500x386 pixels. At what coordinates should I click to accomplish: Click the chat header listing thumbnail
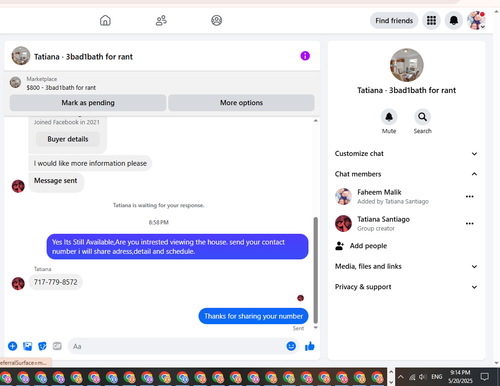coord(21,56)
